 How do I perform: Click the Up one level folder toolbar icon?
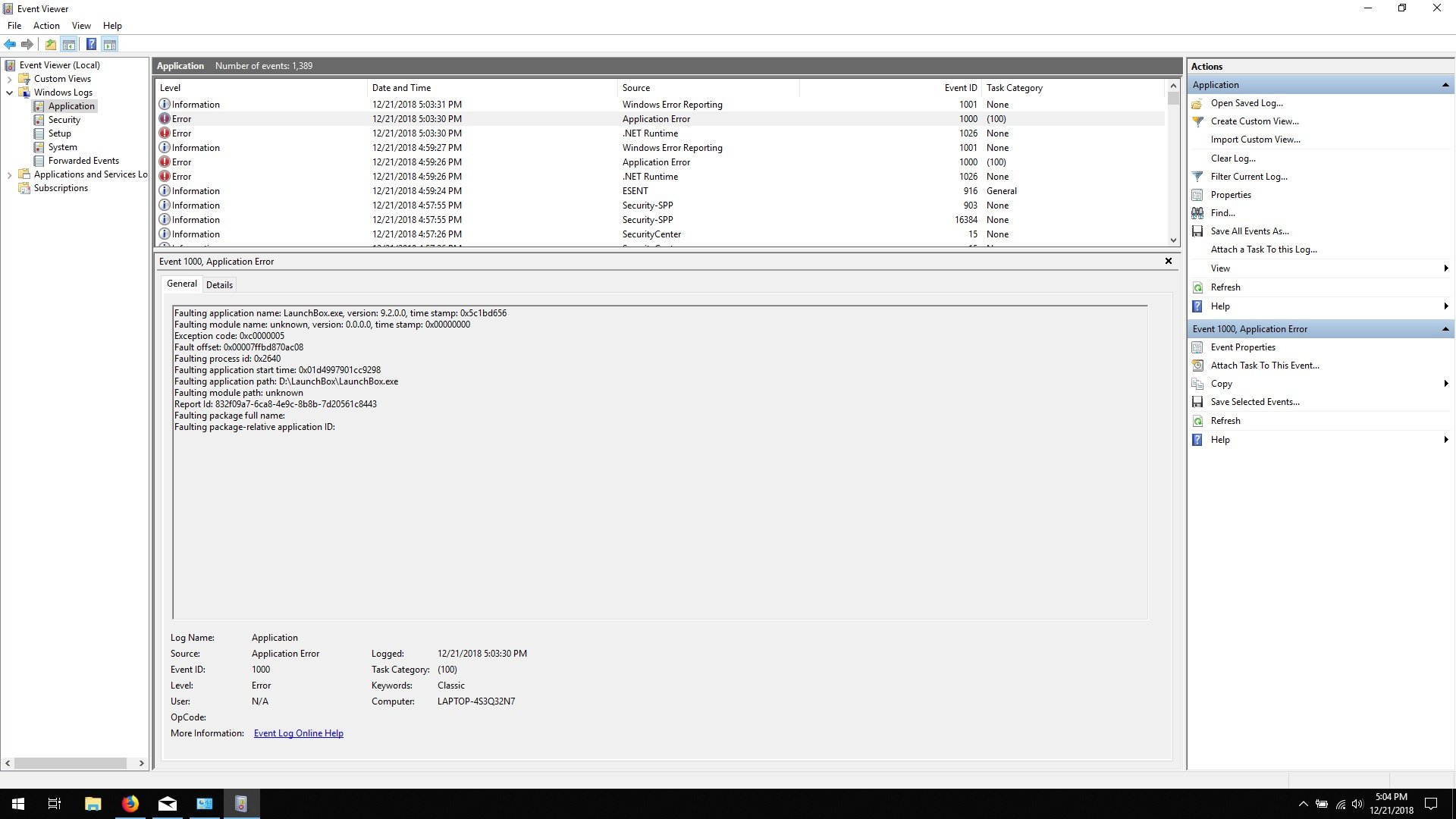pyautogui.click(x=50, y=44)
